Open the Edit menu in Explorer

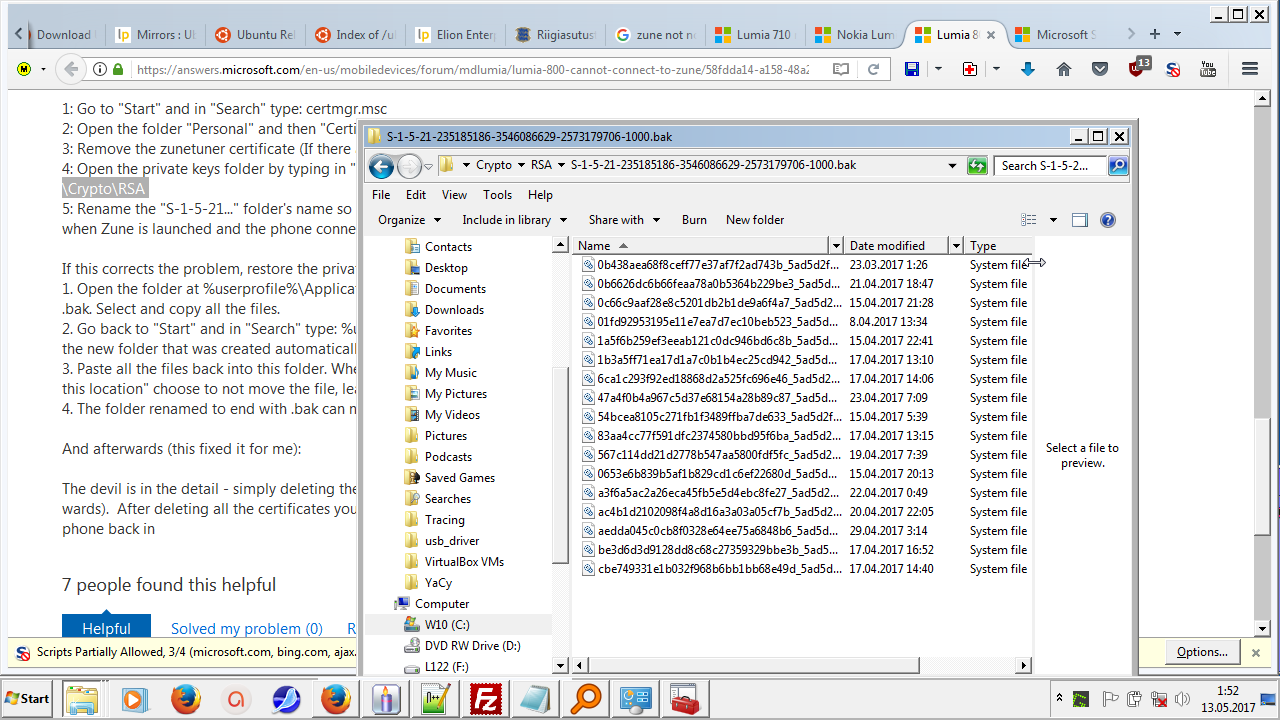[x=416, y=195]
